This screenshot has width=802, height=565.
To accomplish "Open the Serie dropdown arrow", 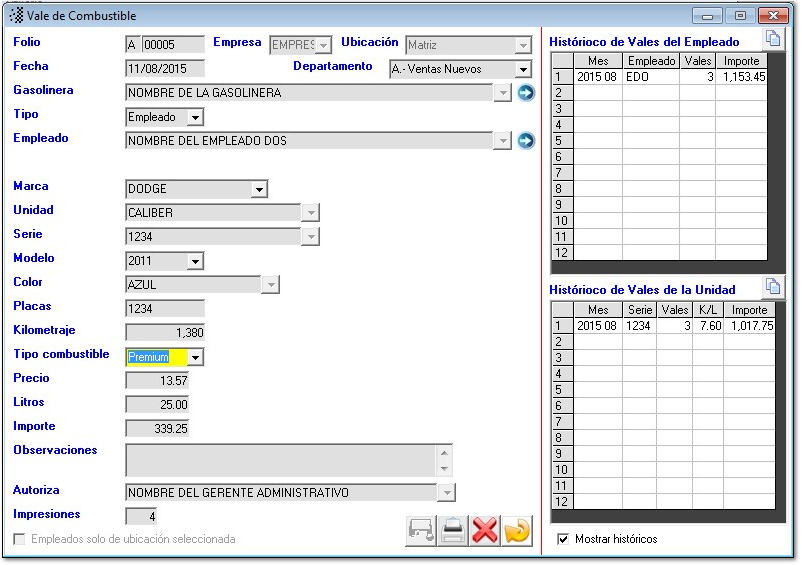I will 311,237.
